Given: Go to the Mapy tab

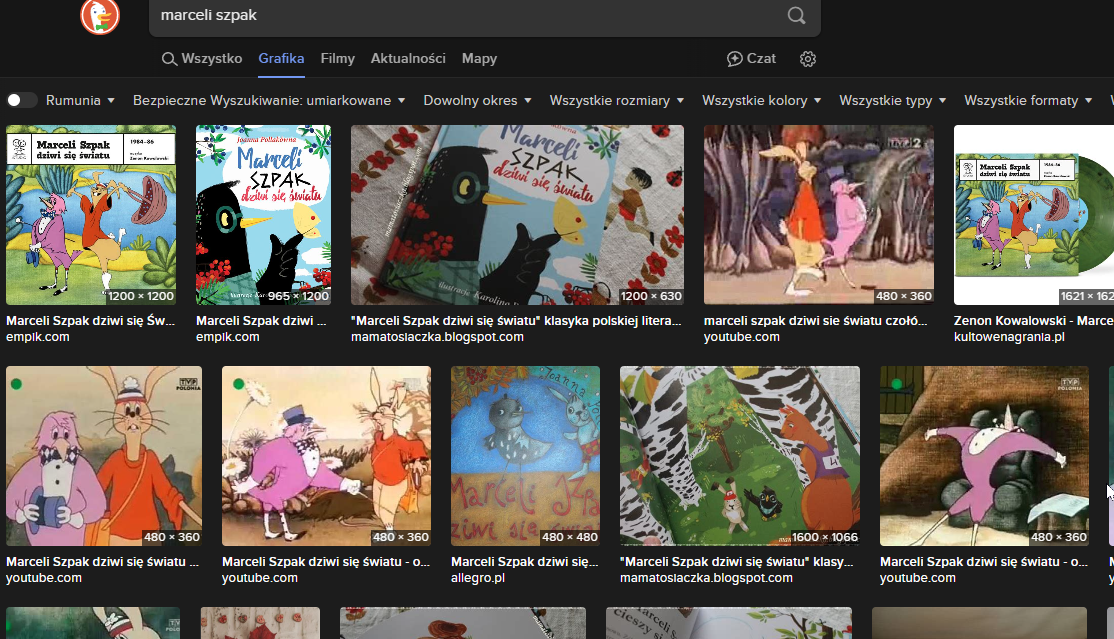Looking at the screenshot, I should (479, 59).
